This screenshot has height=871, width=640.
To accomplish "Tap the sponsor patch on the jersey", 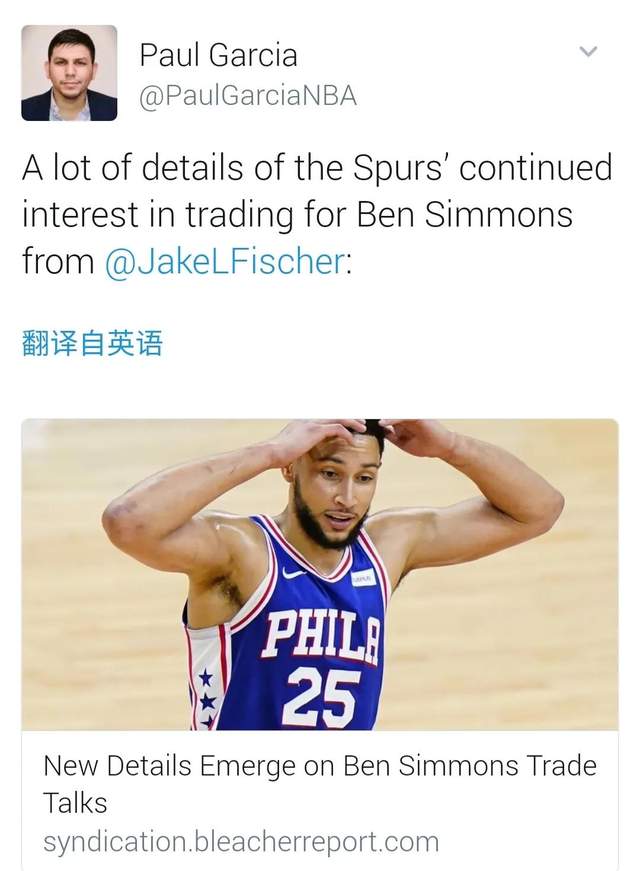I will [x=363, y=578].
